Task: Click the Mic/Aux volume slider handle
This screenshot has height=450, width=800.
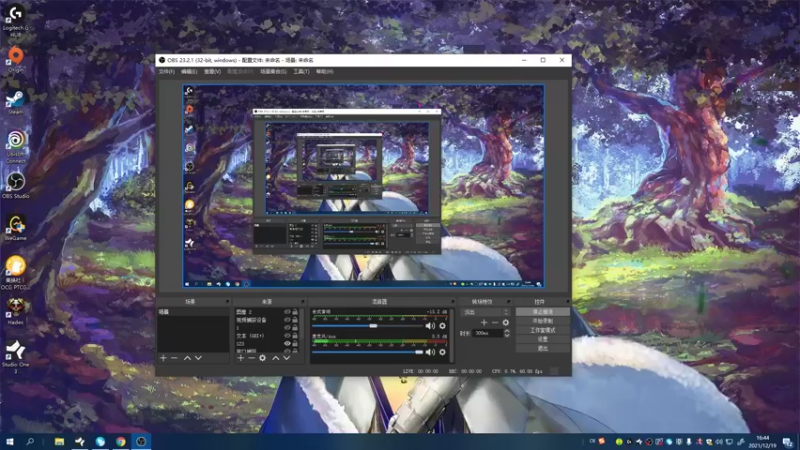Action: [x=419, y=352]
